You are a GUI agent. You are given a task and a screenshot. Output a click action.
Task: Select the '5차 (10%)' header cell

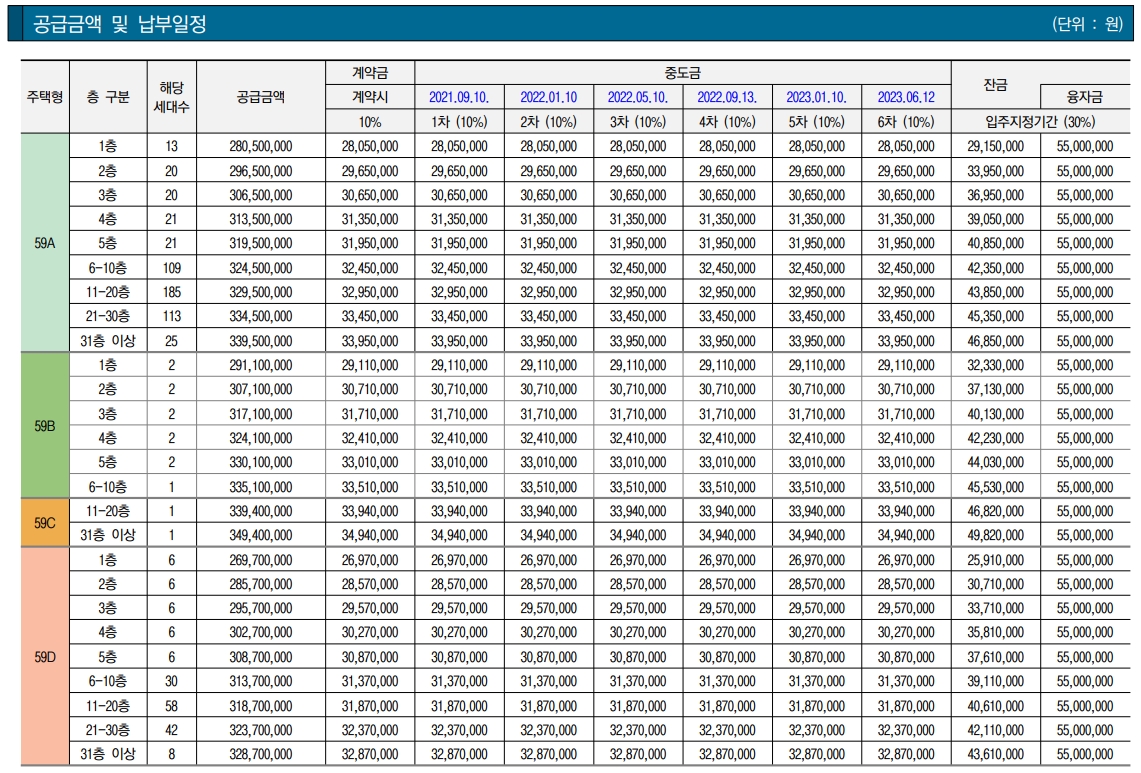816,122
